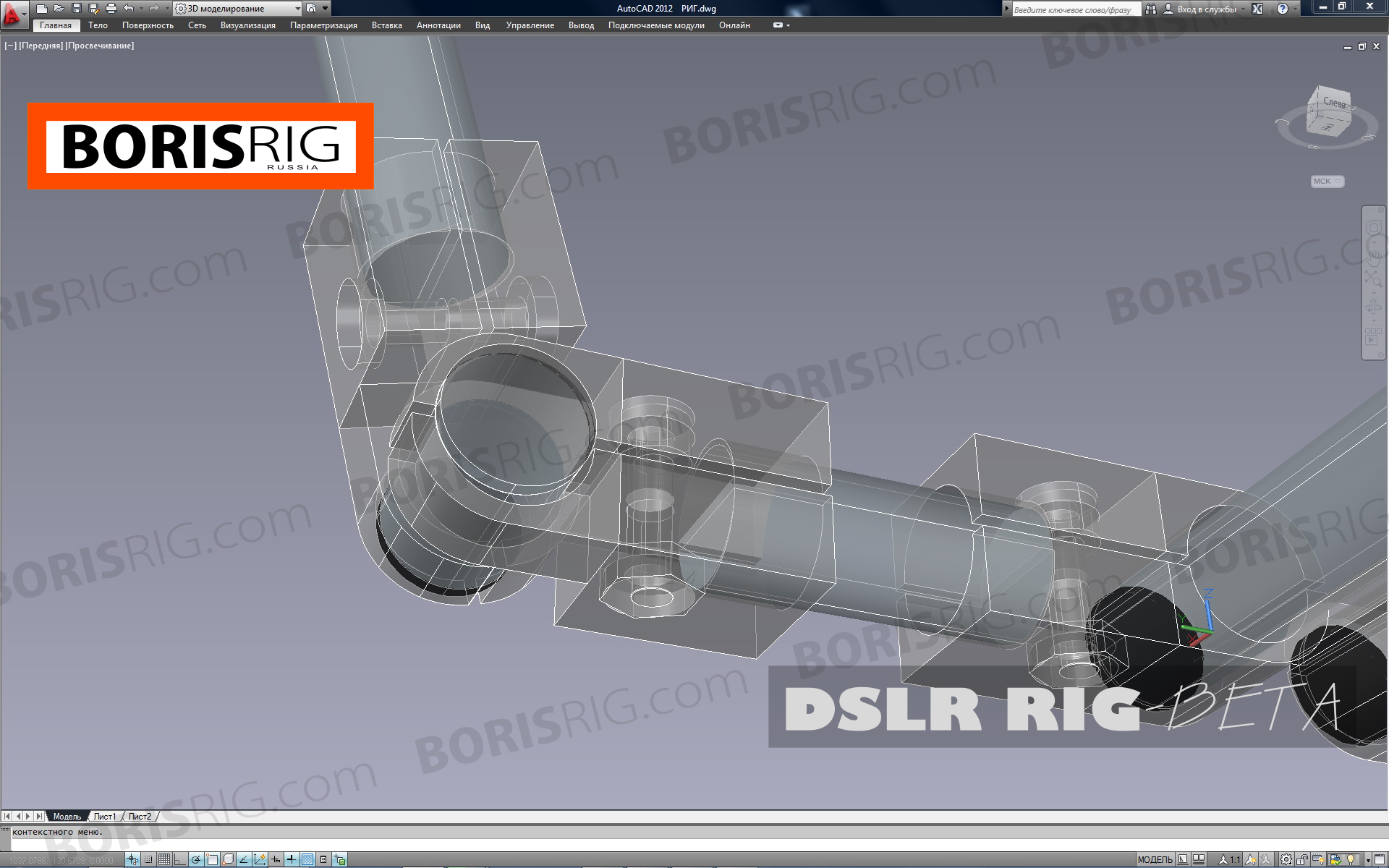Click the Save icon in quick access

[76, 9]
